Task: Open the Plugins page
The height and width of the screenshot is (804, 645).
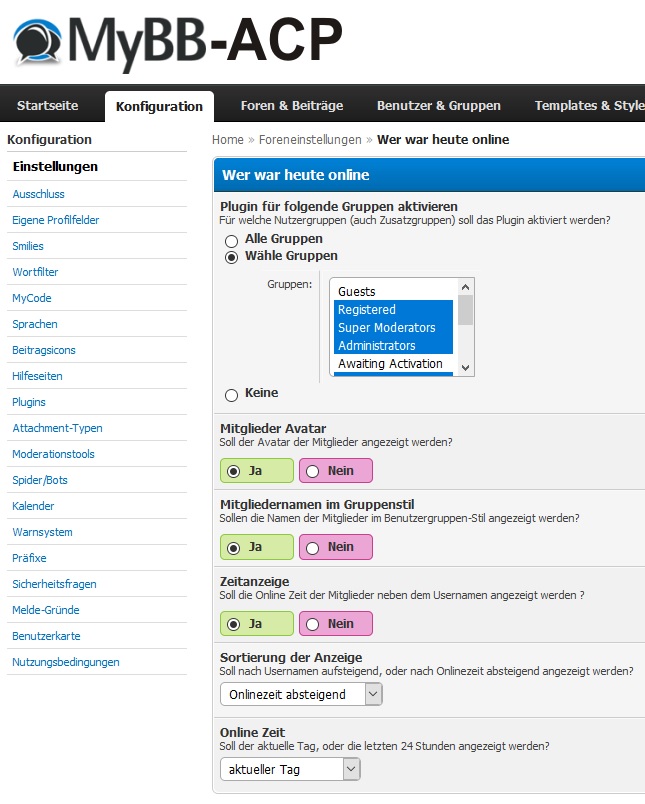Action: click(x=29, y=402)
